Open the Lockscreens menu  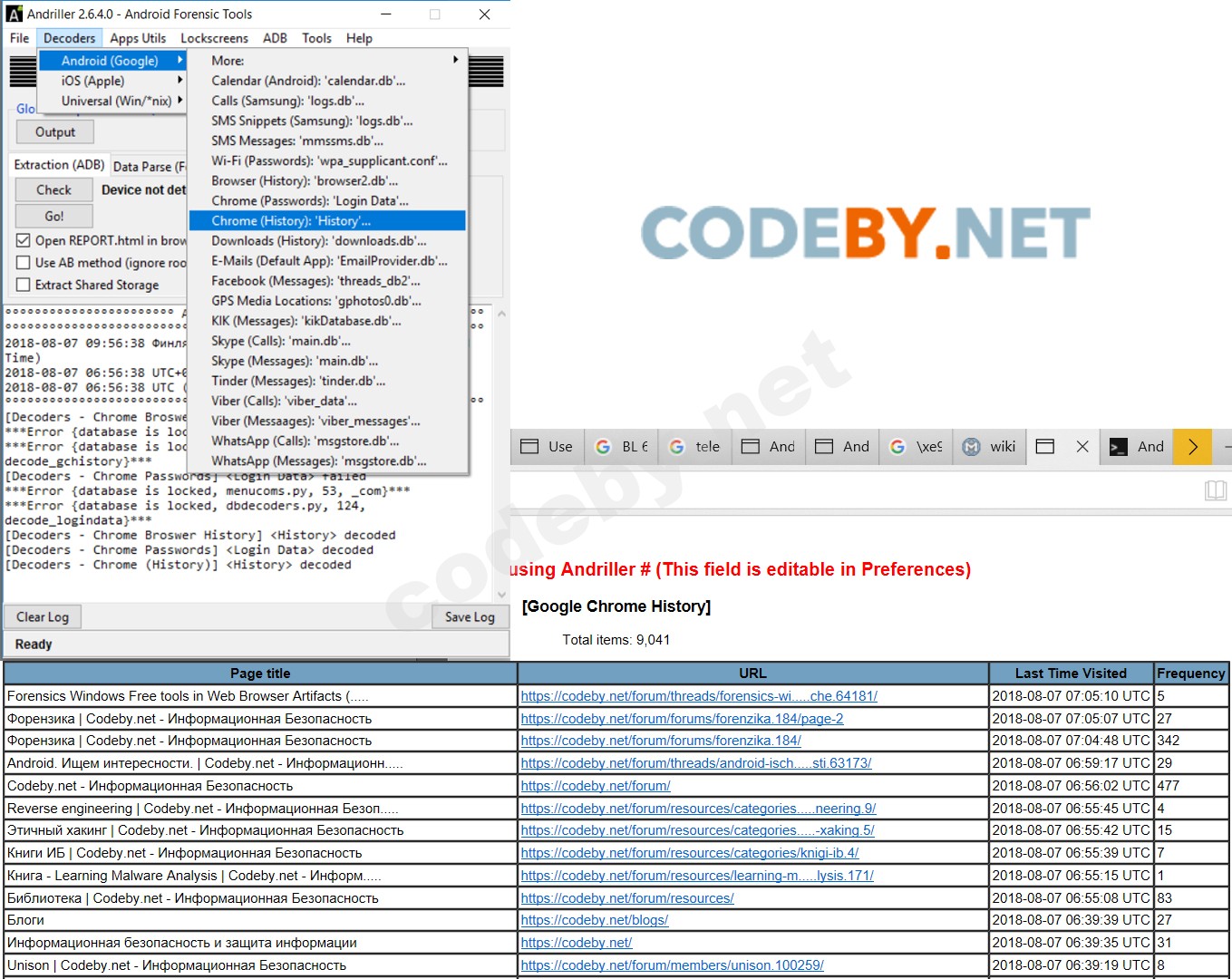click(214, 38)
